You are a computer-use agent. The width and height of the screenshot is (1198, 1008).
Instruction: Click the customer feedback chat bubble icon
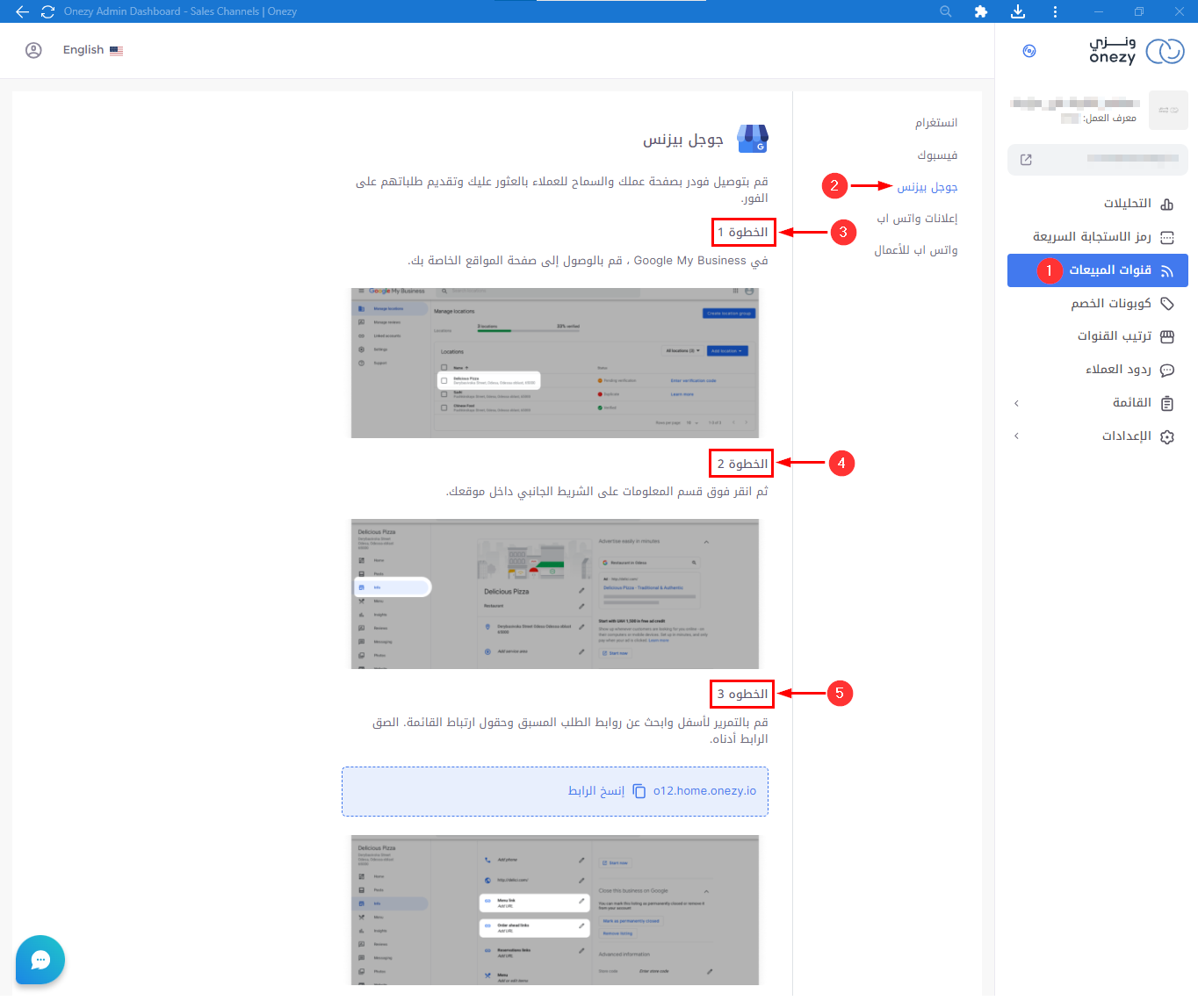[x=1167, y=371]
